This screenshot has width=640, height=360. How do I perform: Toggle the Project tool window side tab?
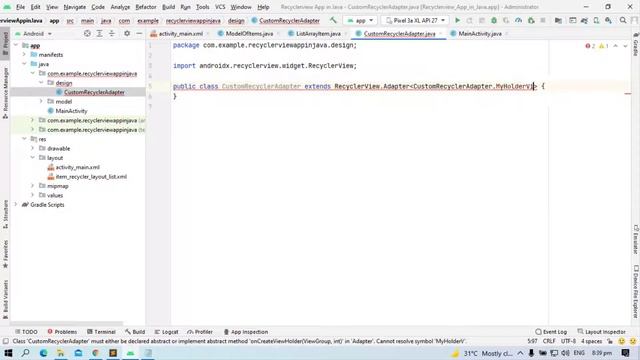click(x=5, y=43)
